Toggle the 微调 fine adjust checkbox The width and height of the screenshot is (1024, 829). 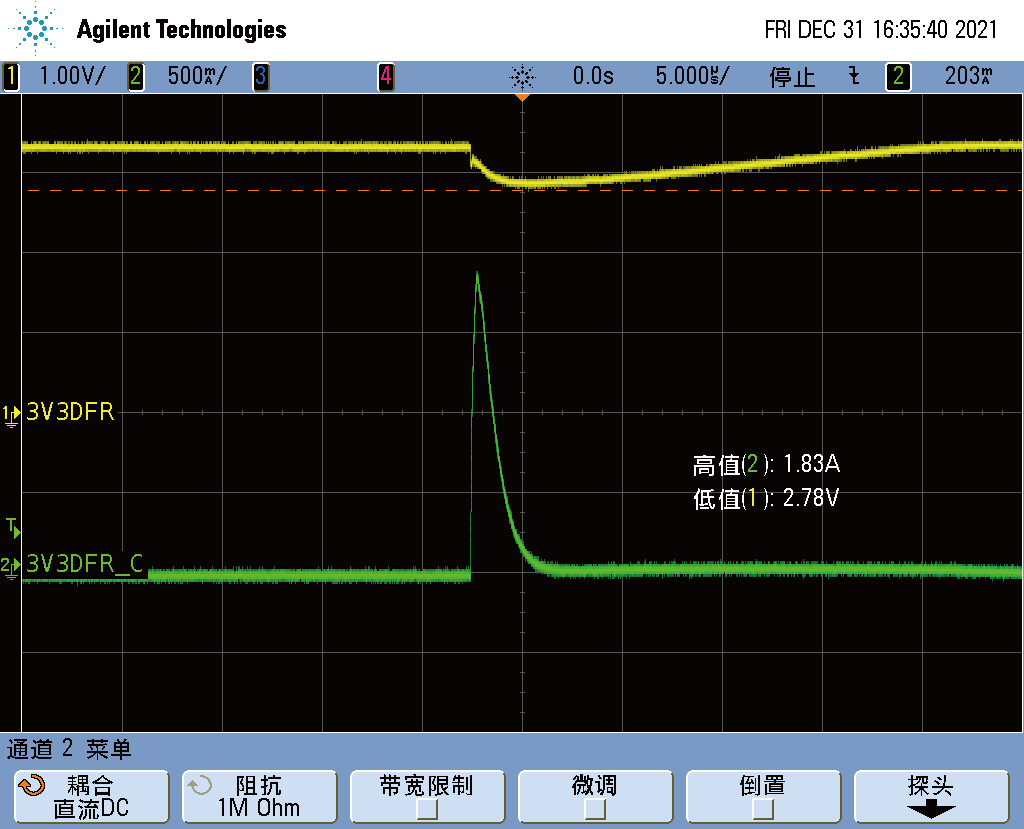coord(595,808)
